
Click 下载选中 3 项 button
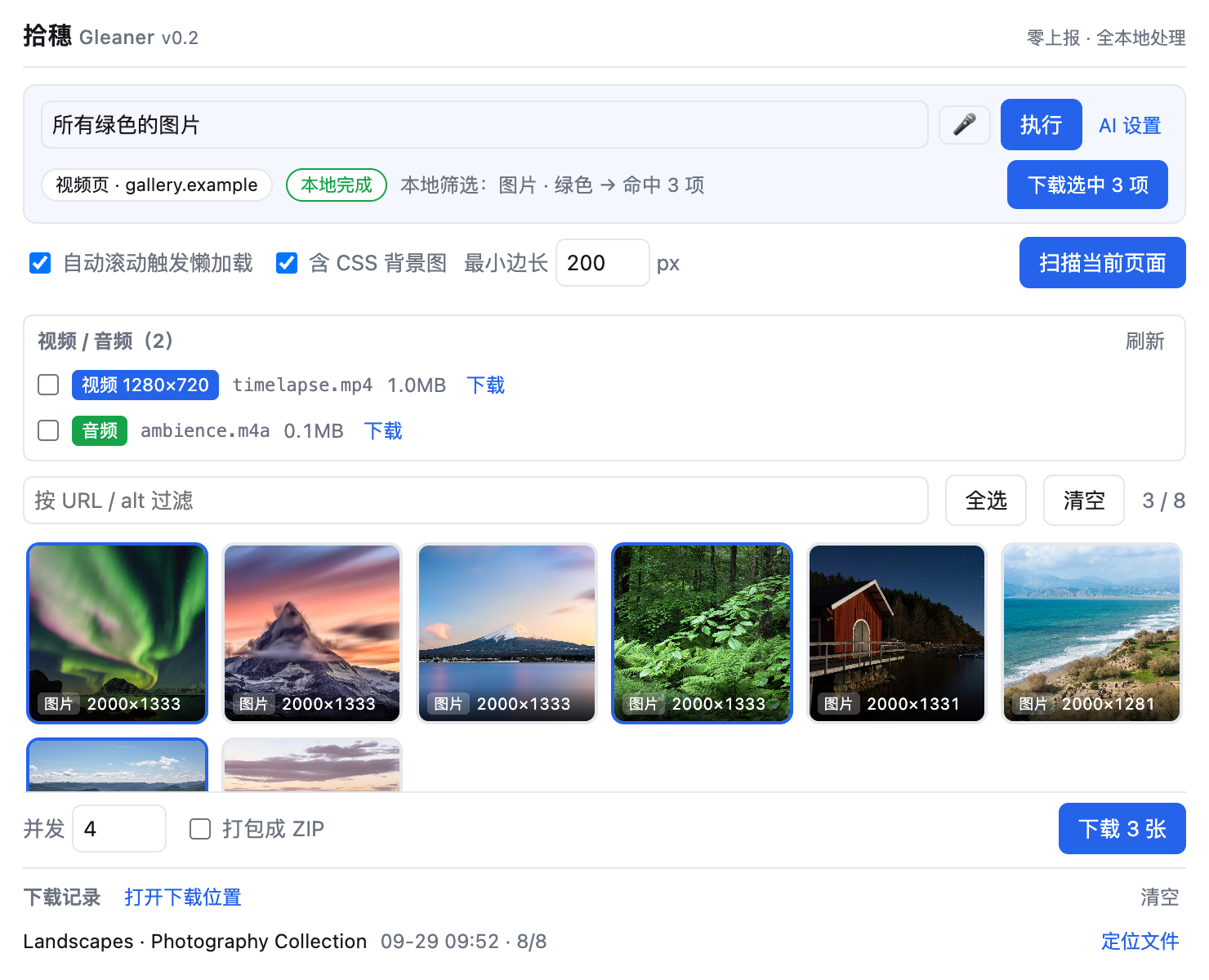point(1087,185)
